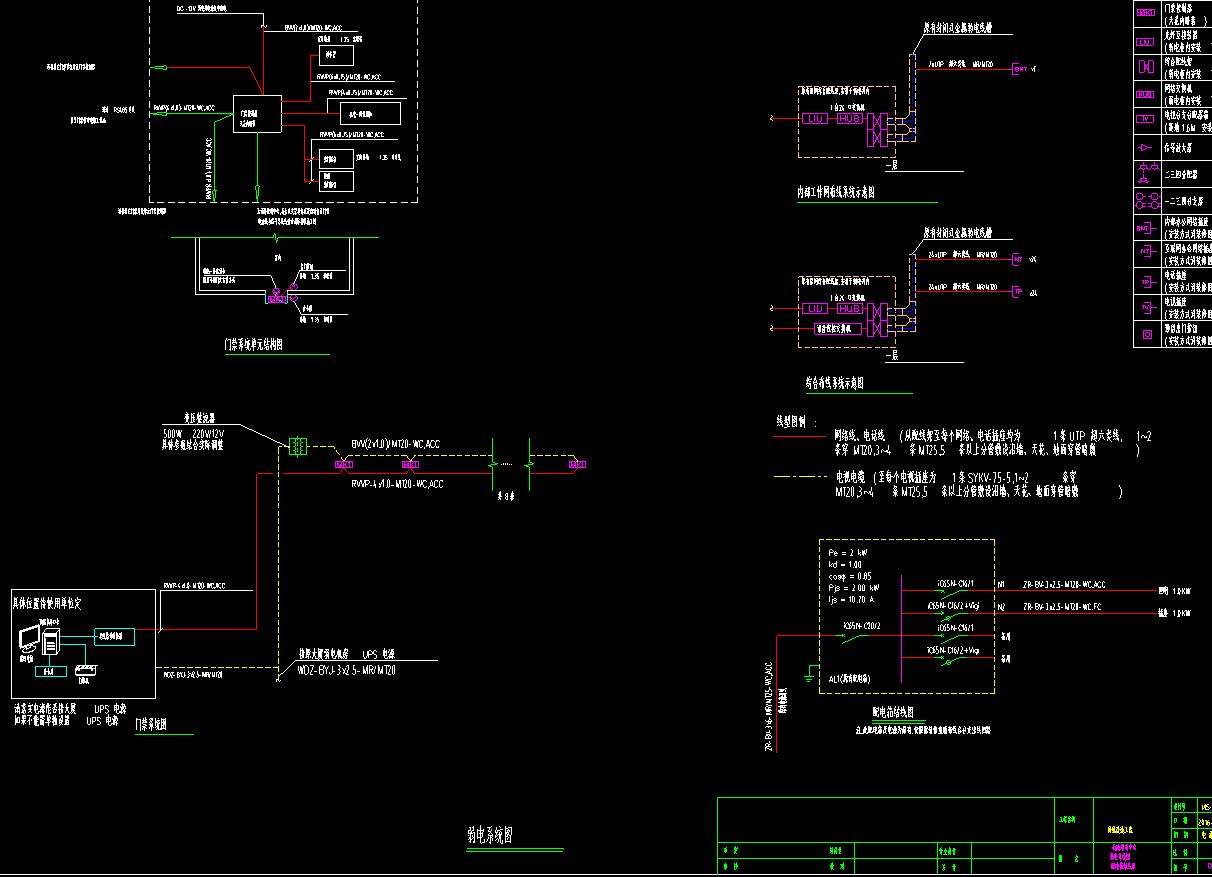The width and height of the screenshot is (1212, 877).
Task: Click the green transformer symbol
Action: click(x=296, y=447)
